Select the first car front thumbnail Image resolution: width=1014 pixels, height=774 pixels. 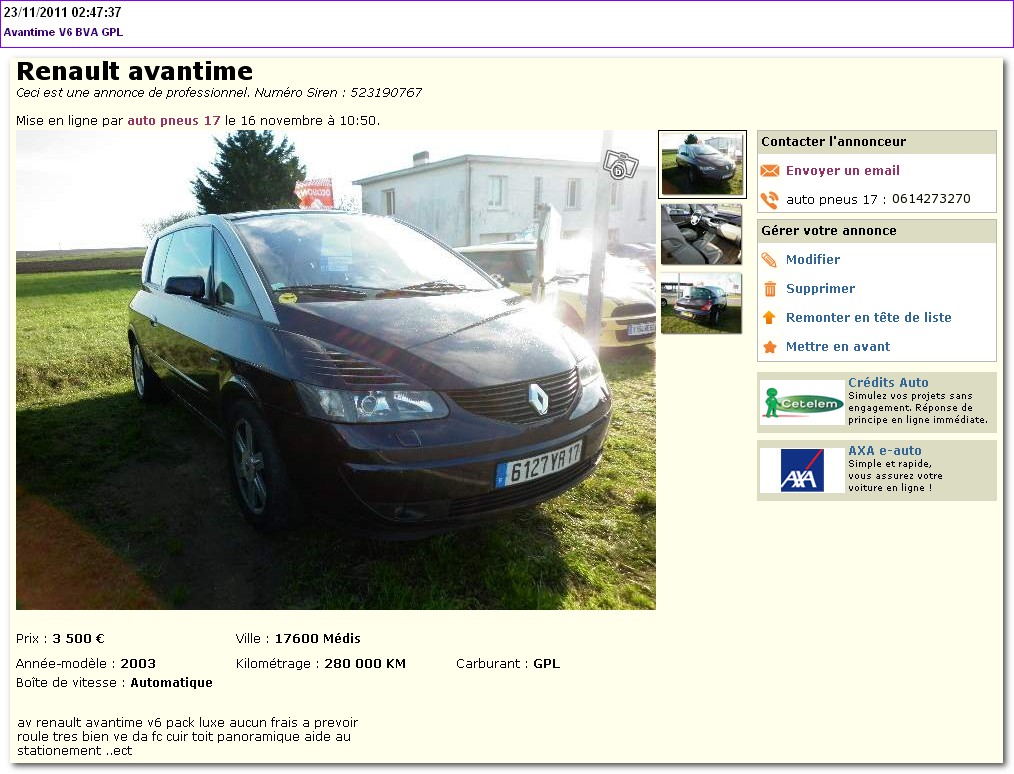tap(701, 164)
